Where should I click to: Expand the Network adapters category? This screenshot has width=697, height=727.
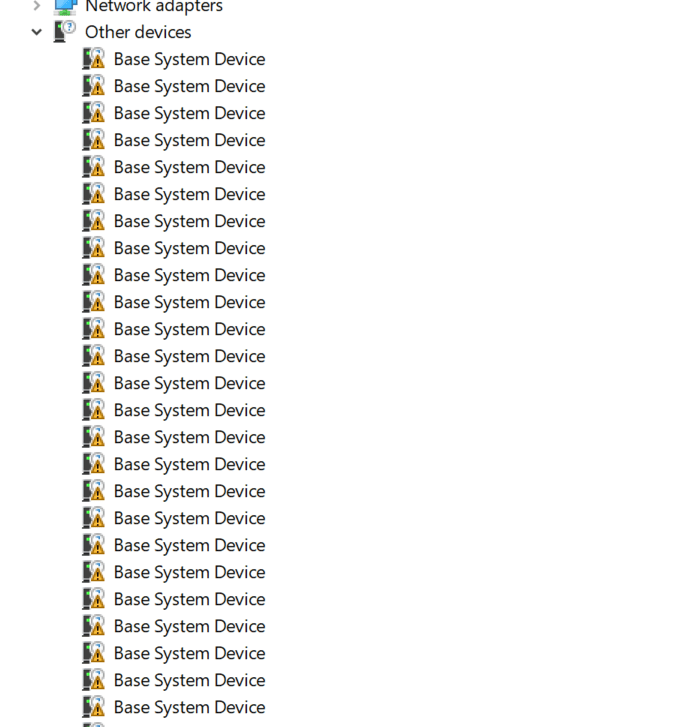(37, 6)
